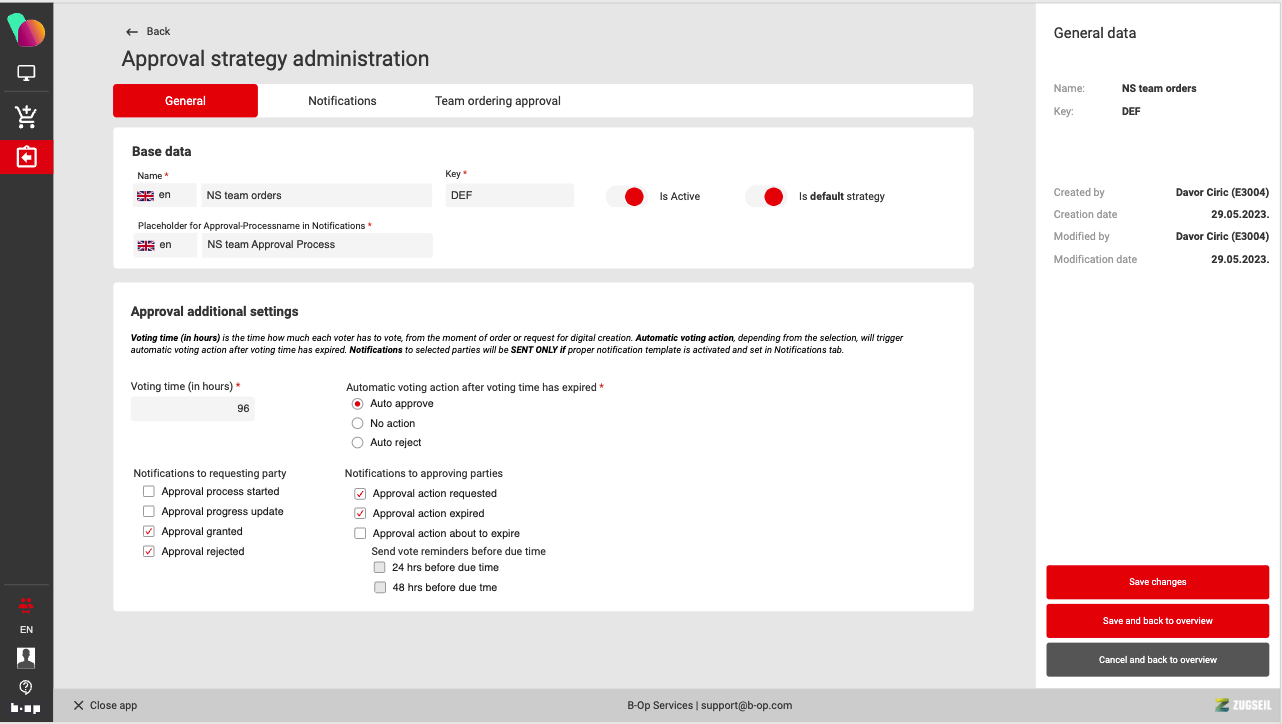Click the Back arrow icon

(x=132, y=32)
